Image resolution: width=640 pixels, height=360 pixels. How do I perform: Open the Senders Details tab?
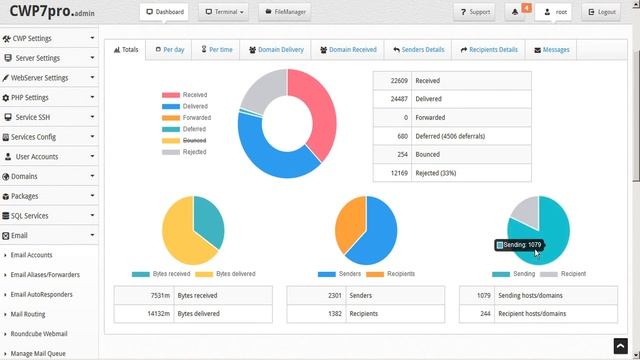pyautogui.click(x=418, y=50)
